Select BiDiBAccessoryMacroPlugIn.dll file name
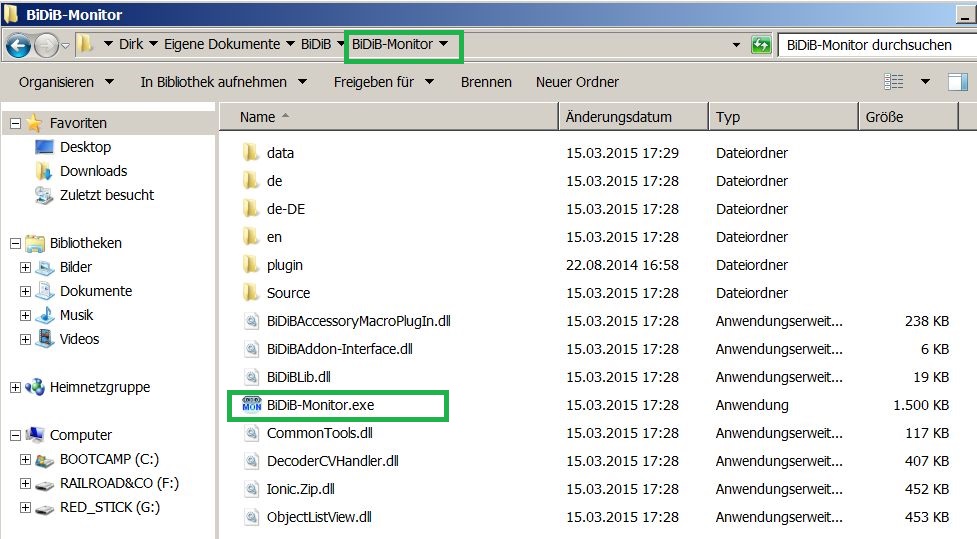Viewport: 977px width, 539px height. pos(359,321)
